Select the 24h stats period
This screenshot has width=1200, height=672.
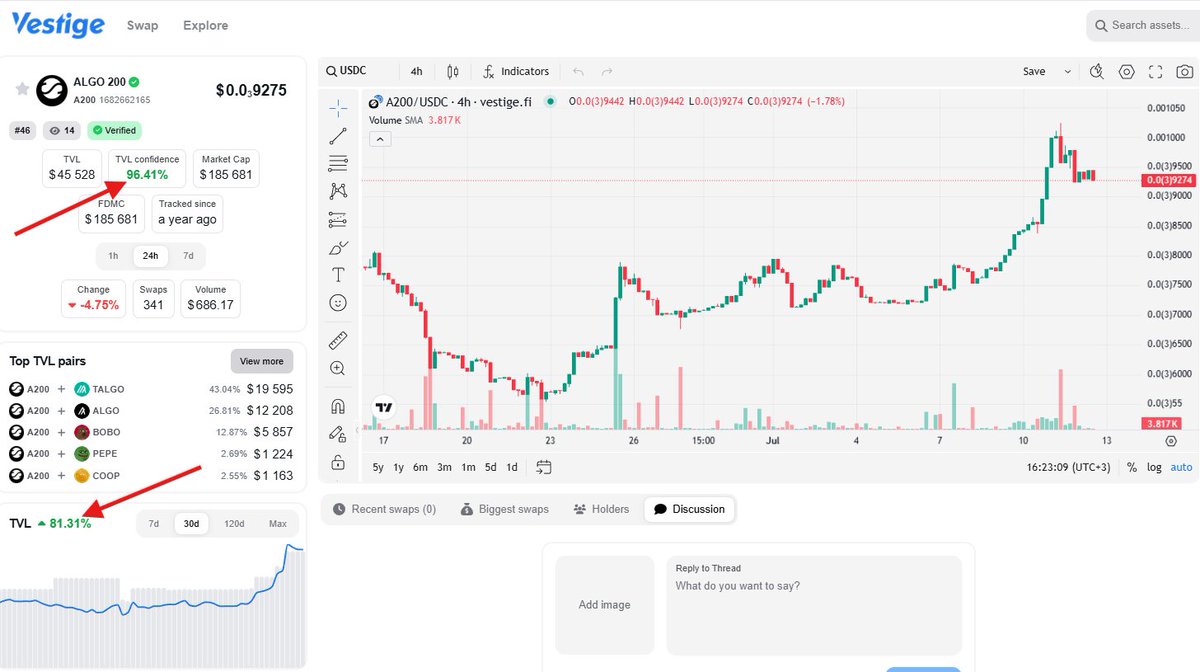pos(150,255)
